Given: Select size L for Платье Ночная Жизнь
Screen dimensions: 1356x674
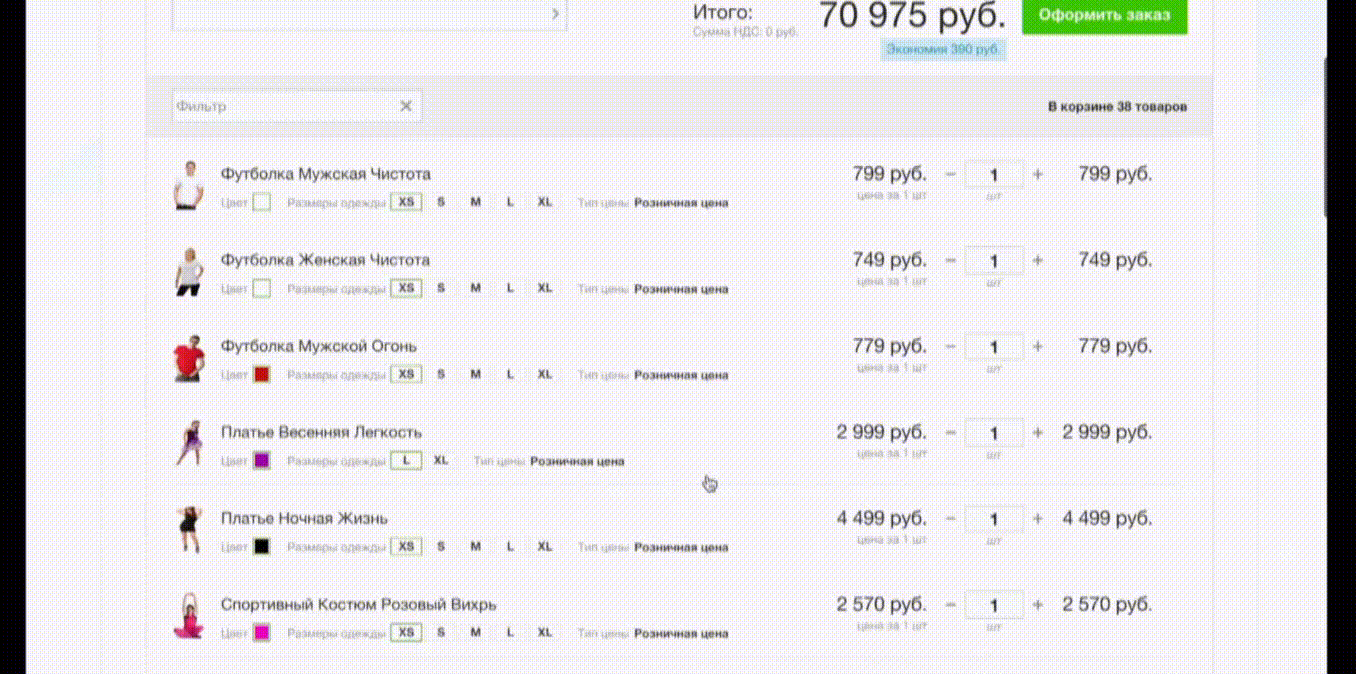Looking at the screenshot, I should (x=510, y=547).
